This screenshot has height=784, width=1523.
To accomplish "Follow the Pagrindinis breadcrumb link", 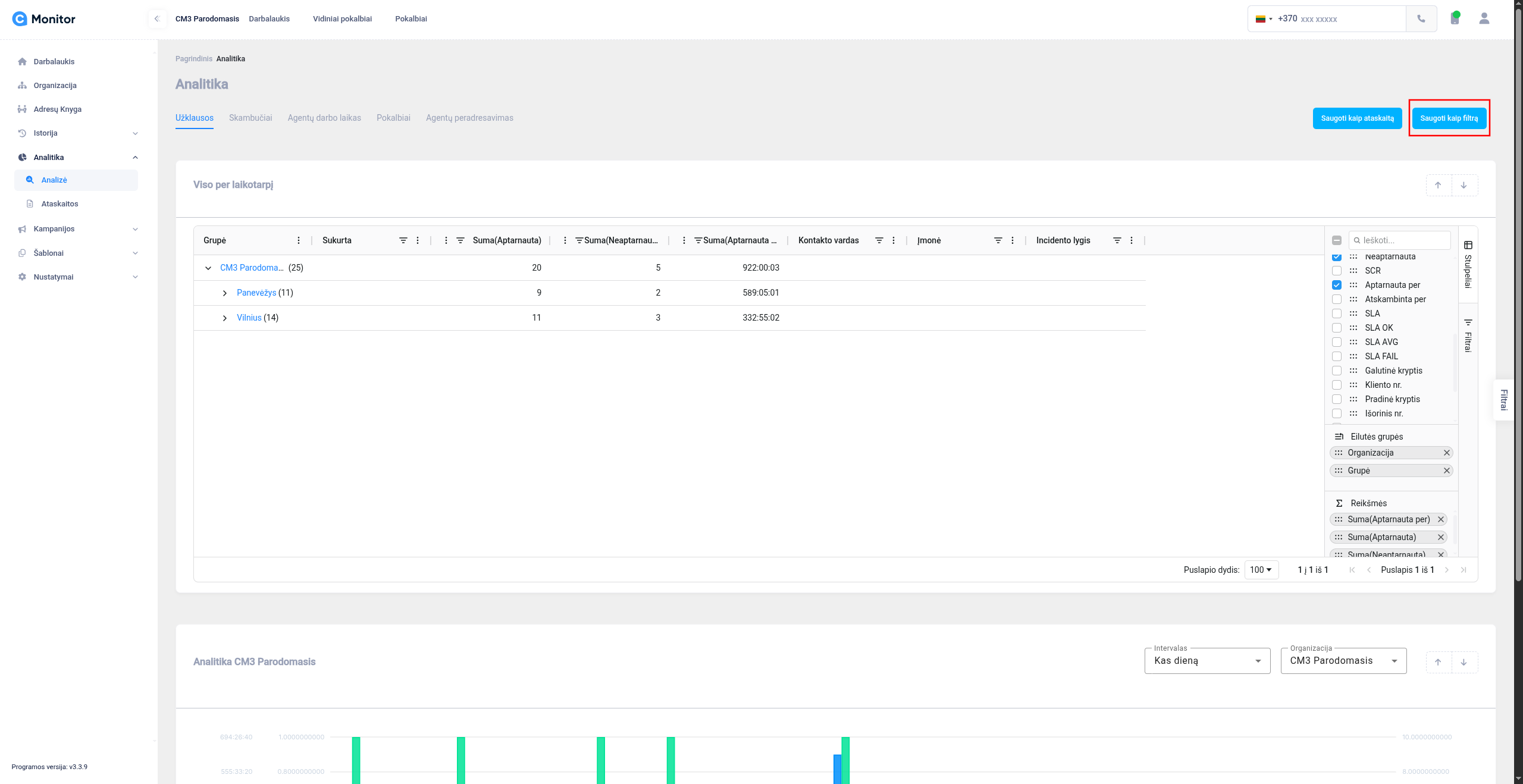I will [x=193, y=59].
